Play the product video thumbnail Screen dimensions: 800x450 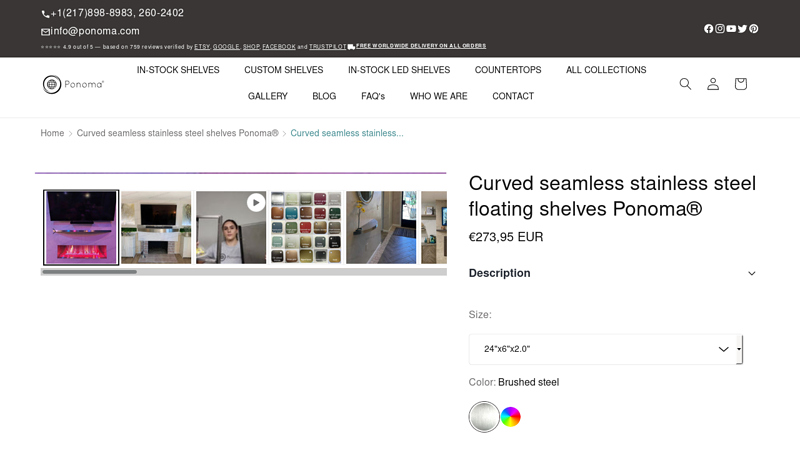[x=231, y=228]
